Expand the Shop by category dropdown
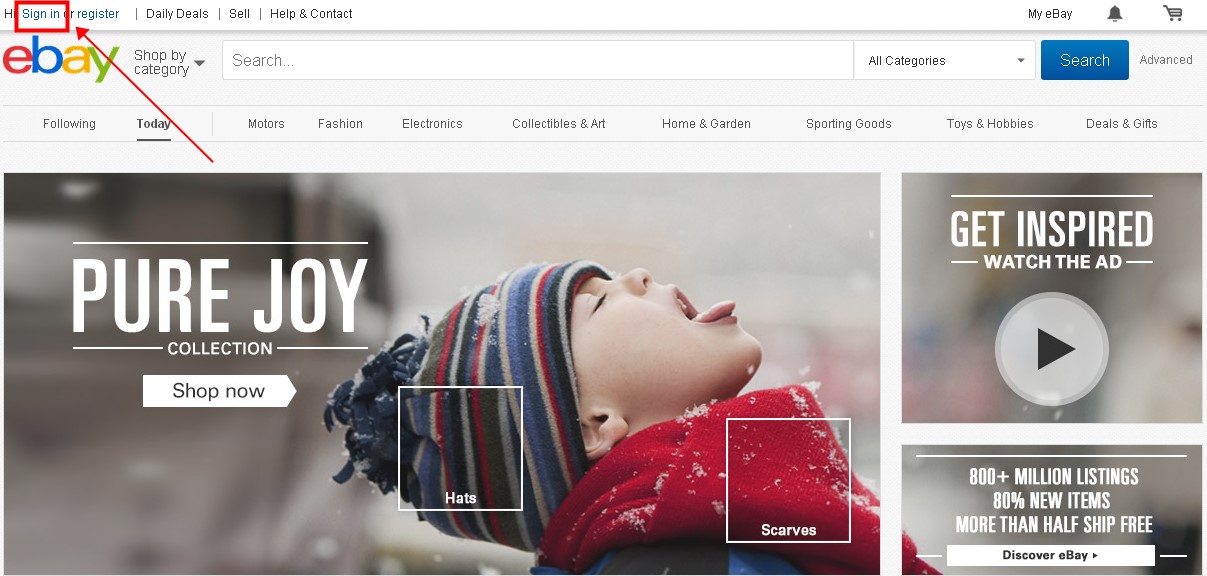The image size is (1207, 576). (x=168, y=62)
